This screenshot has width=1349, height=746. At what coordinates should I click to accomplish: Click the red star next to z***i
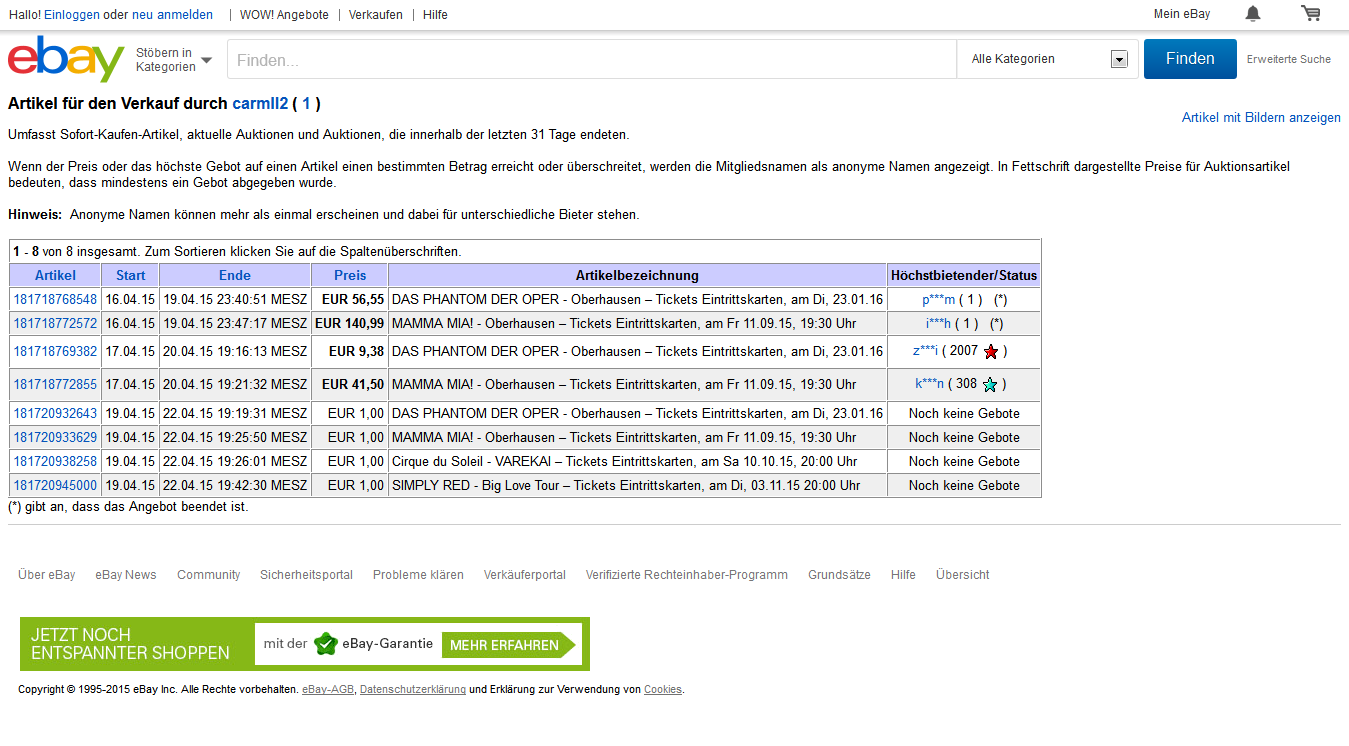tap(991, 351)
